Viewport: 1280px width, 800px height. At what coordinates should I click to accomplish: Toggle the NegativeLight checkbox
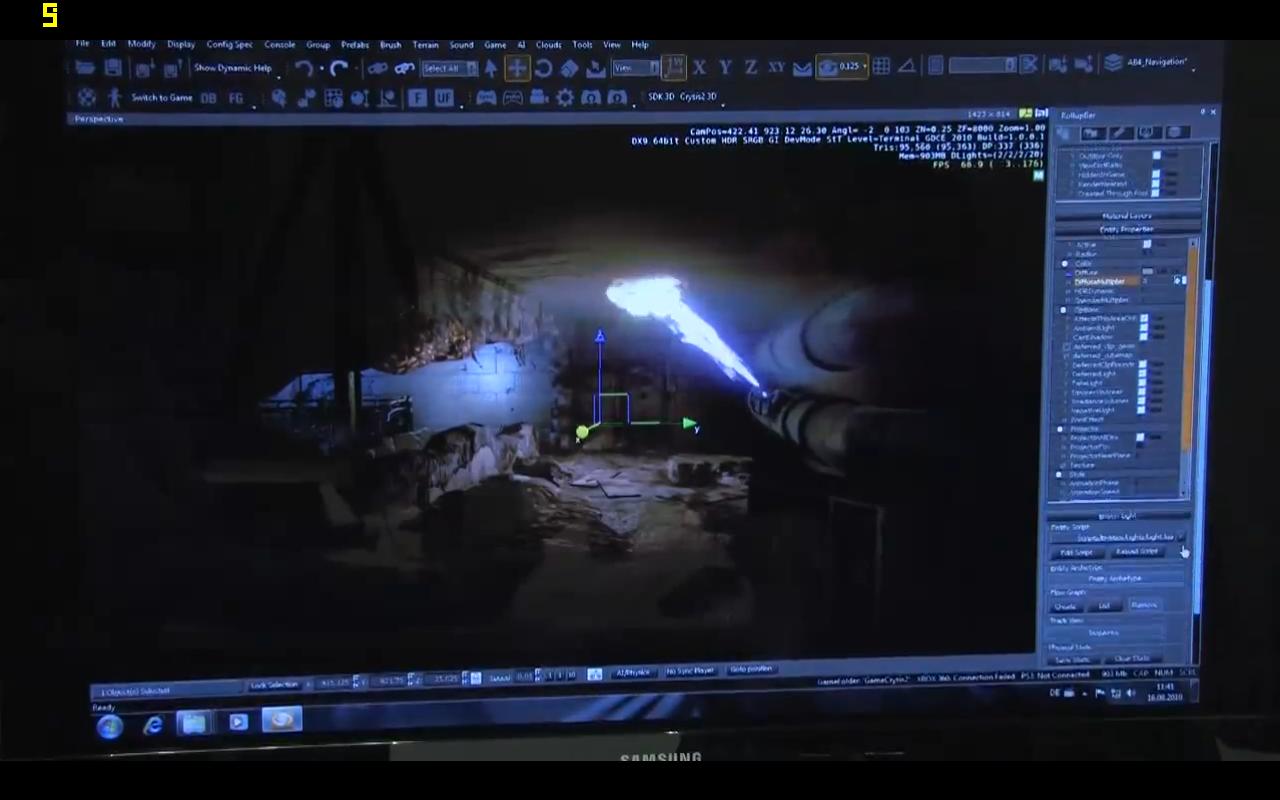click(x=1140, y=411)
